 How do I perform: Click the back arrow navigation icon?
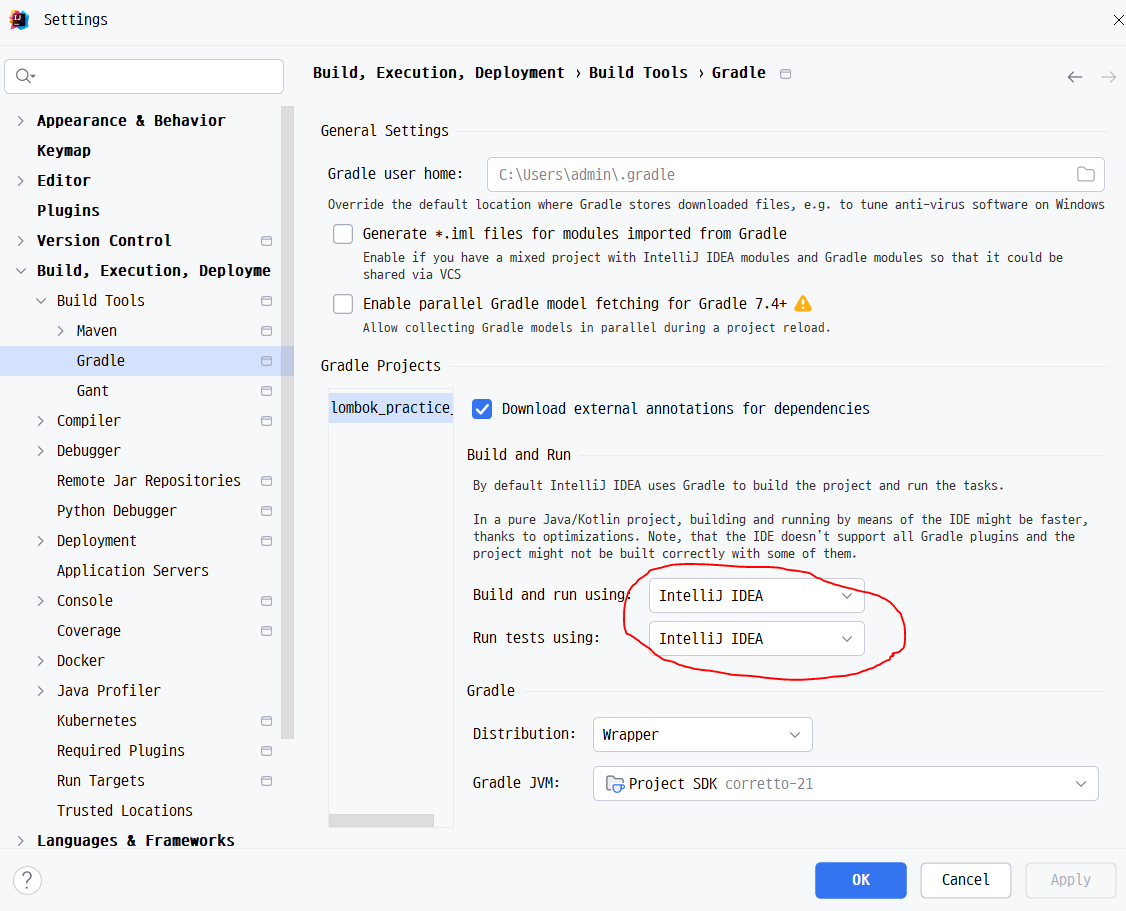tap(1074, 77)
